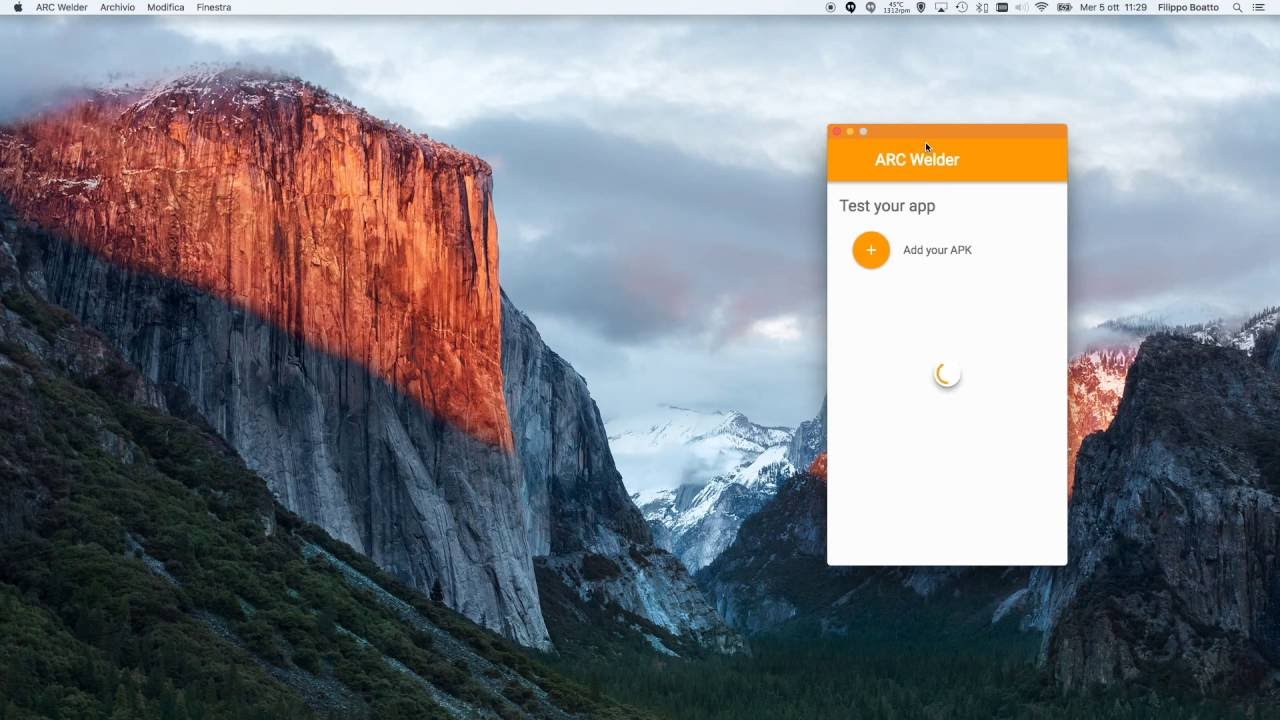Screen dimensions: 1280x720
Task: Click the ARC Welder title in the header
Action: point(917,160)
